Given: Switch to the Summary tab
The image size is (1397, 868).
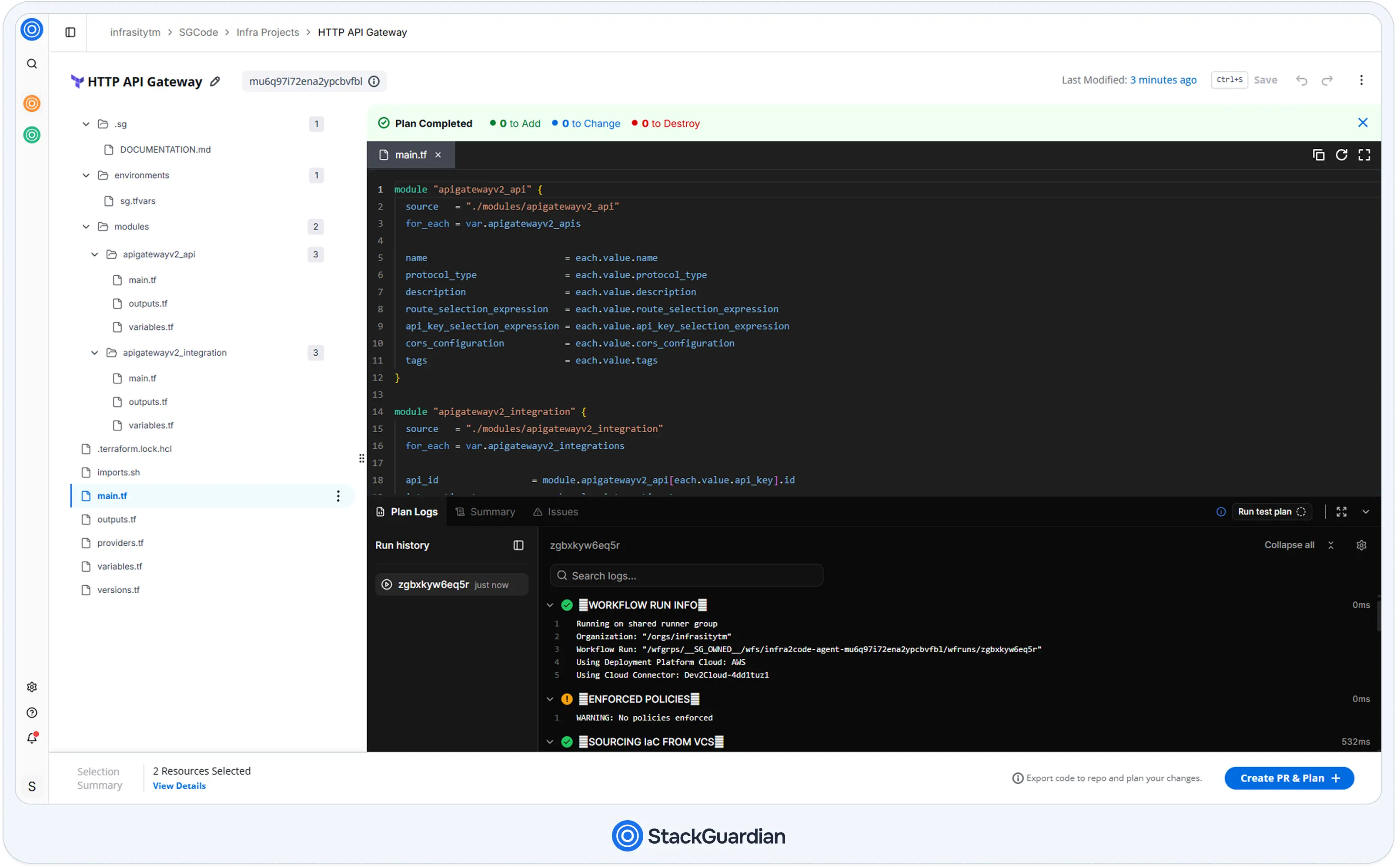Looking at the screenshot, I should (485, 512).
